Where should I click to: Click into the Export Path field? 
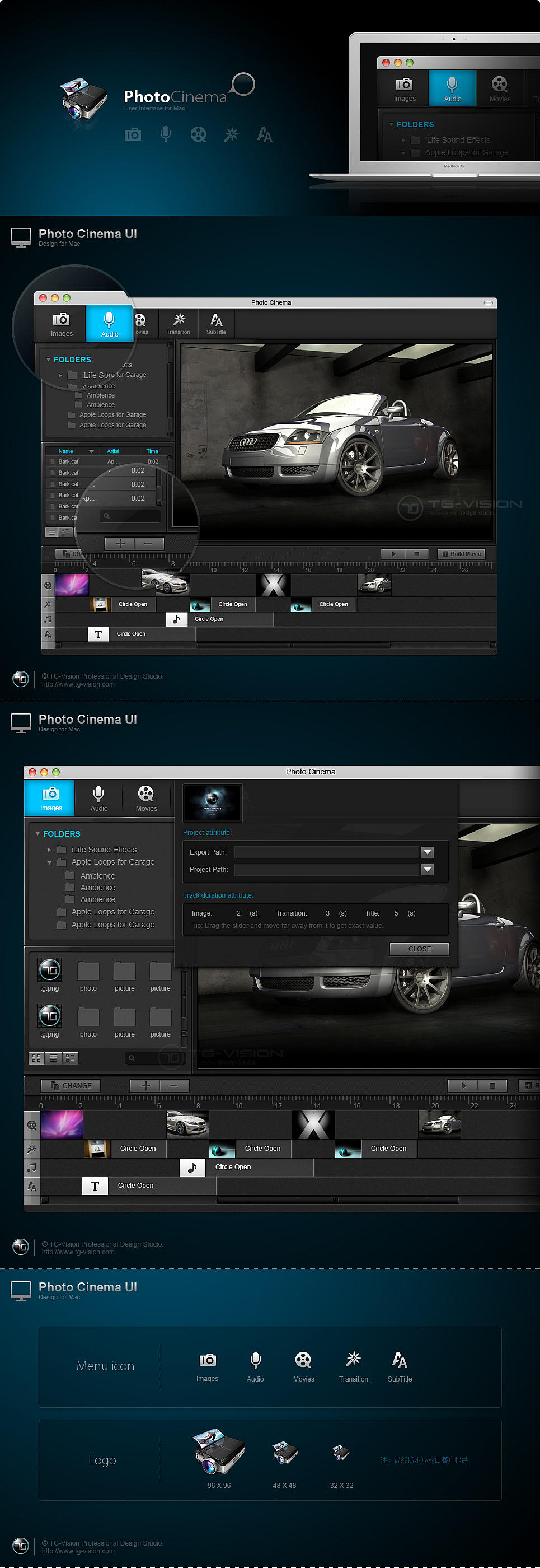327,852
